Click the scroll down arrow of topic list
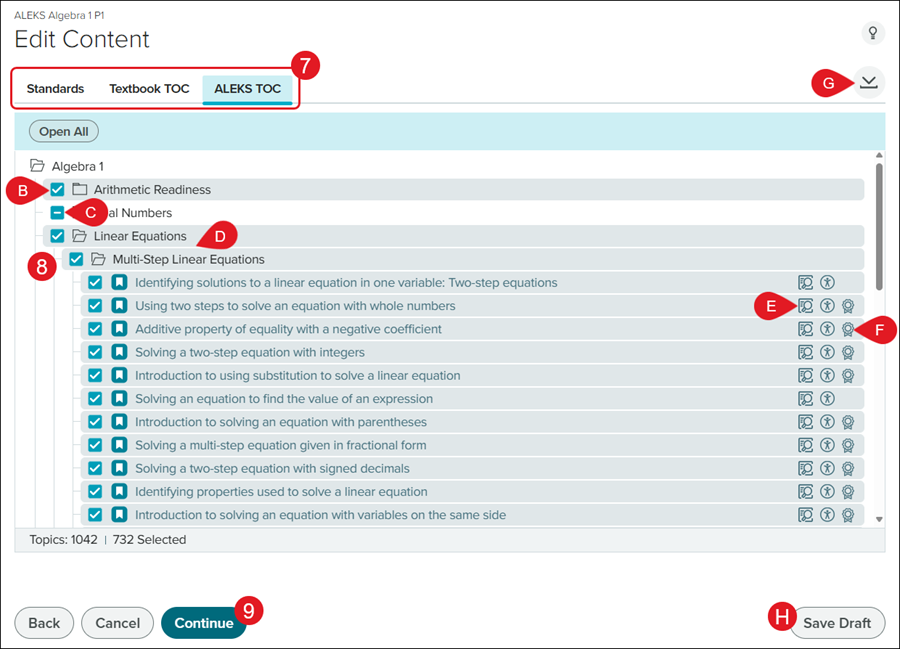The height and width of the screenshot is (649, 900). click(879, 519)
